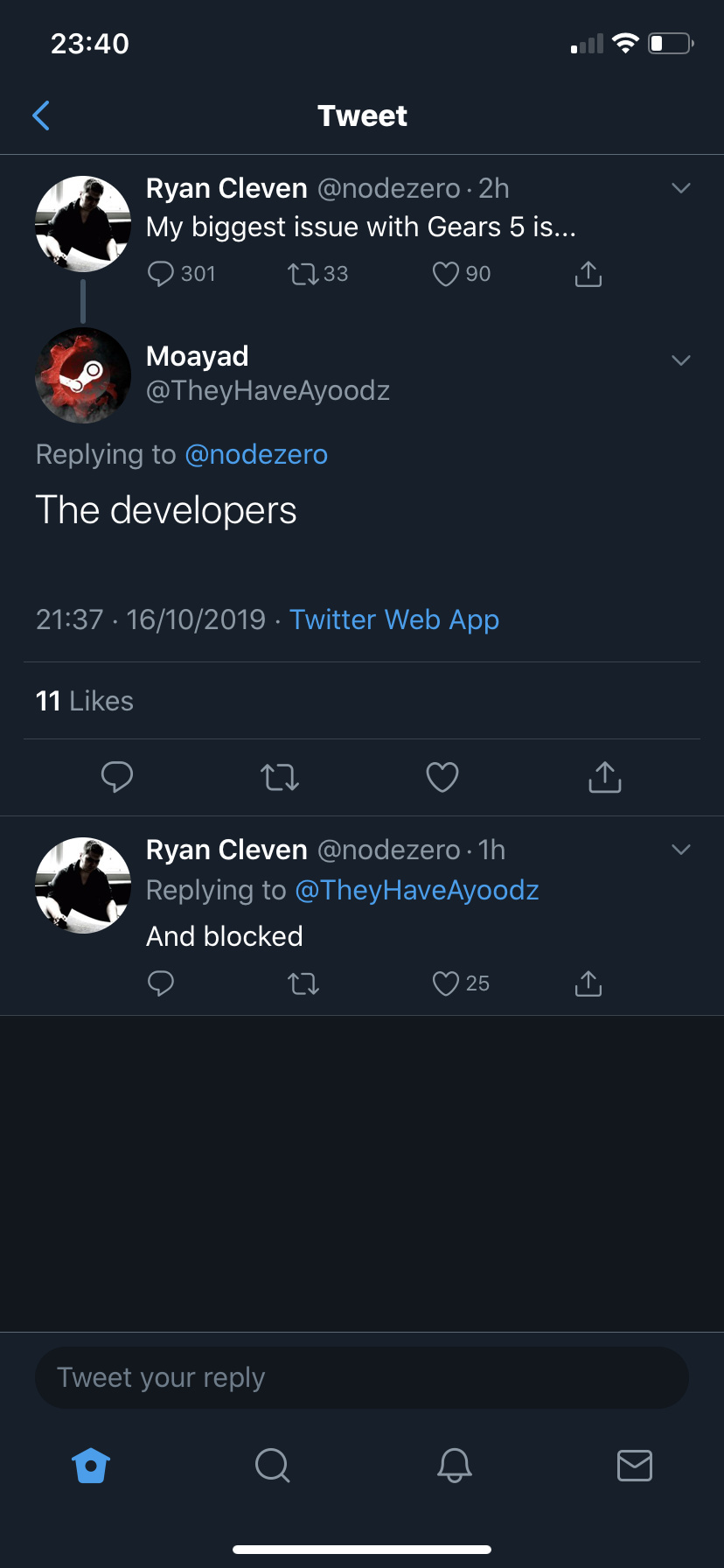The width and height of the screenshot is (724, 1568).
Task: Retweet the "My biggest issue" tweet
Action: tap(304, 275)
